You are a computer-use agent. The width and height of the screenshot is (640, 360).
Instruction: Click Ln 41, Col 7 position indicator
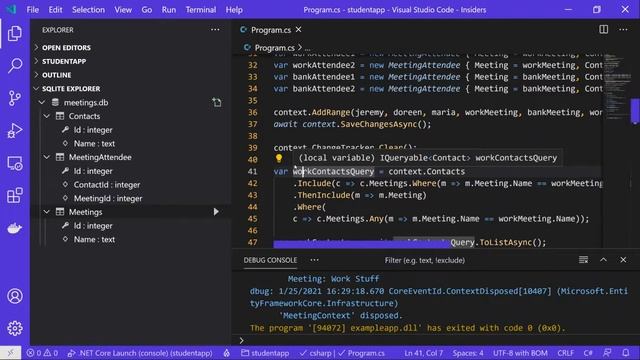click(423, 353)
